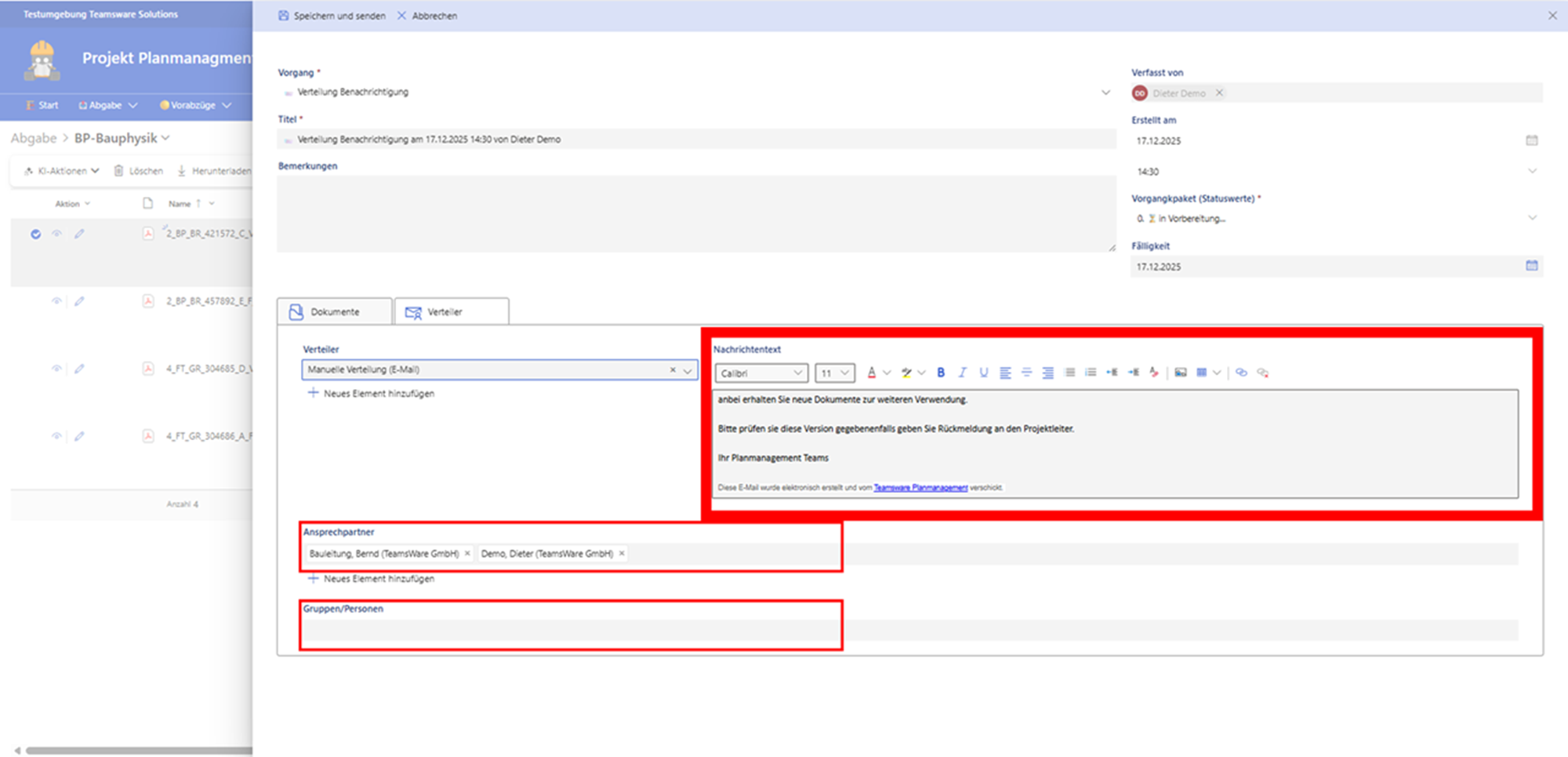Viewport: 1568px width, 757px height.
Task: Start a bulleted list in the editor
Action: click(x=1091, y=373)
